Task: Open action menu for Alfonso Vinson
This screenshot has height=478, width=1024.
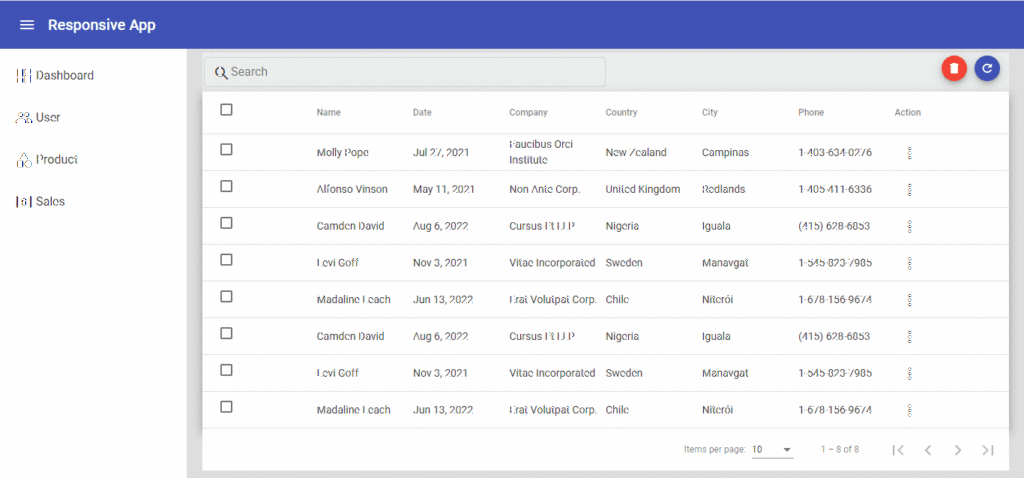Action: tap(909, 190)
